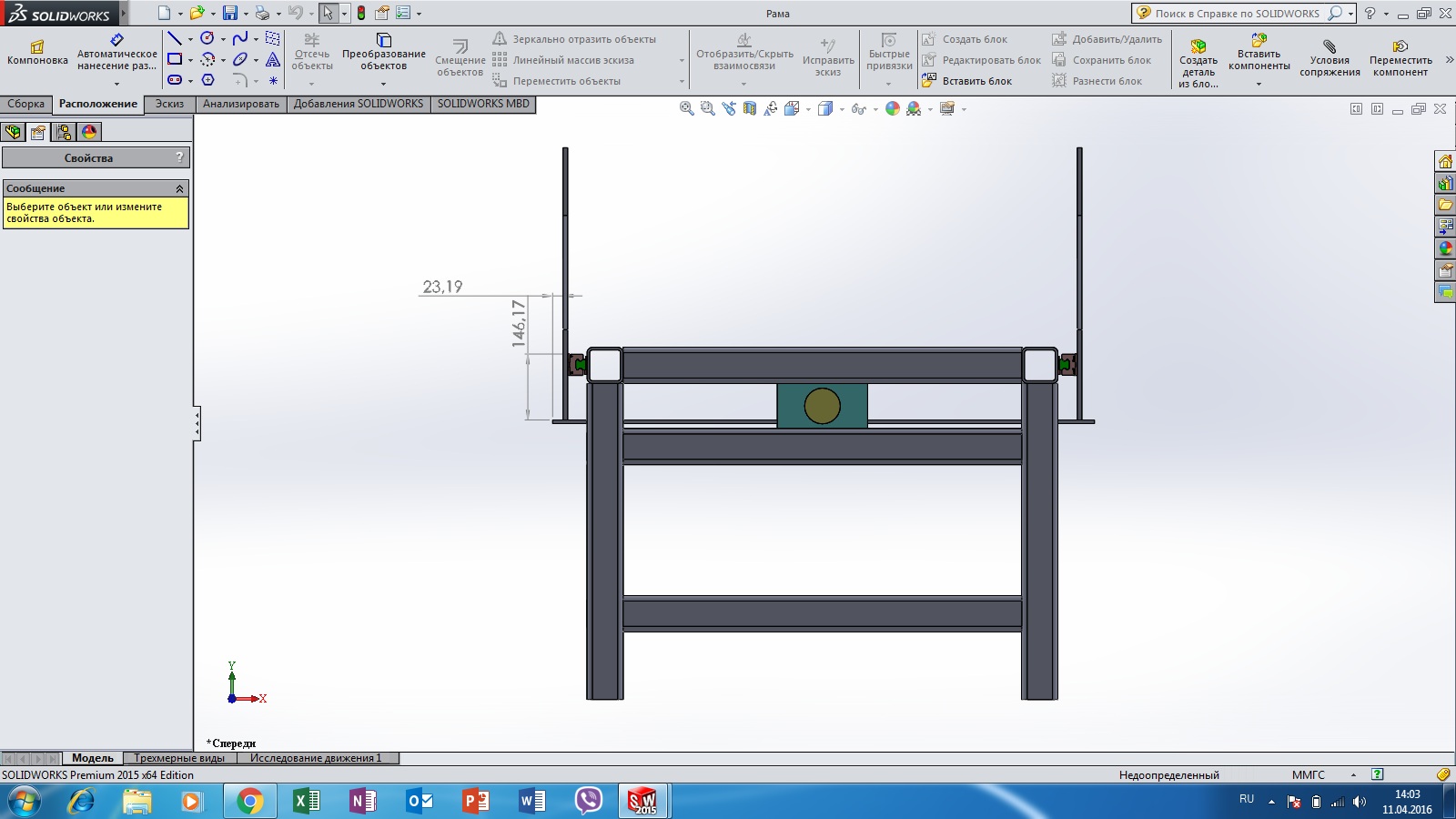Expand hidden CommandManager tools via chevron
This screenshot has height=819, width=1456.
[1449, 60]
